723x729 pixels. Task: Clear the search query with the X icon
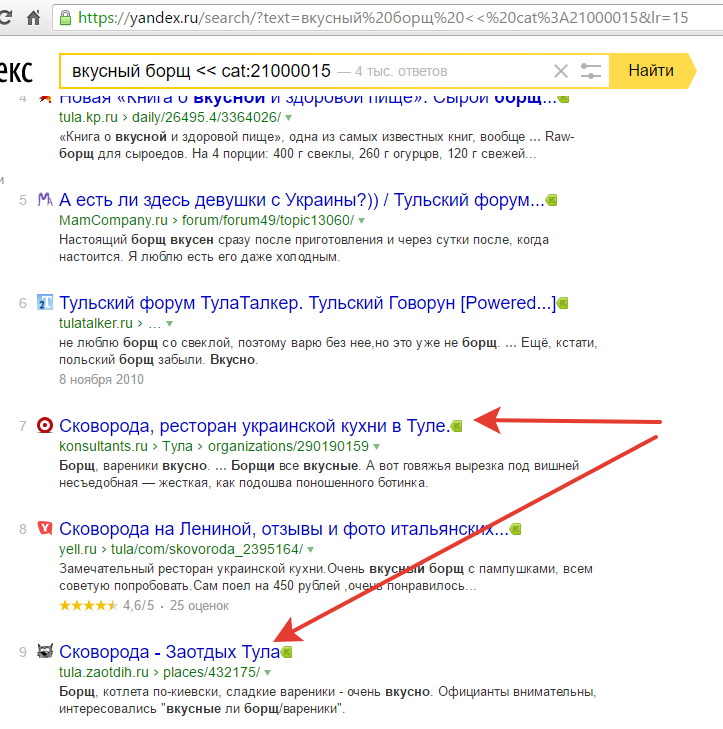[x=561, y=71]
